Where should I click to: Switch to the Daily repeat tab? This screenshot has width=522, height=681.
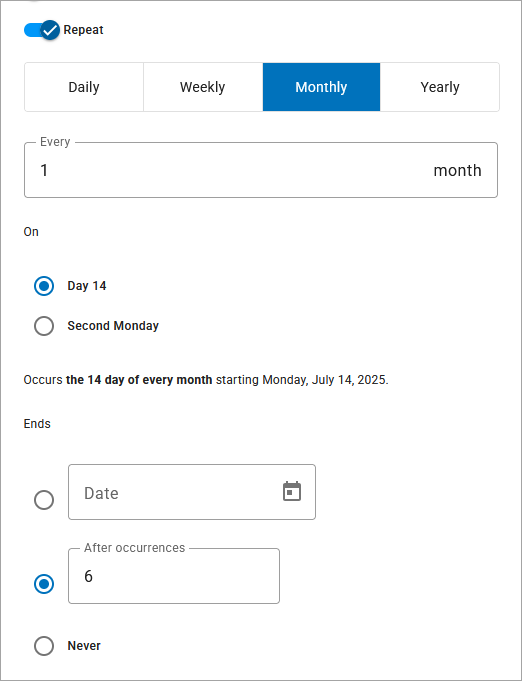pyautogui.click(x=84, y=87)
